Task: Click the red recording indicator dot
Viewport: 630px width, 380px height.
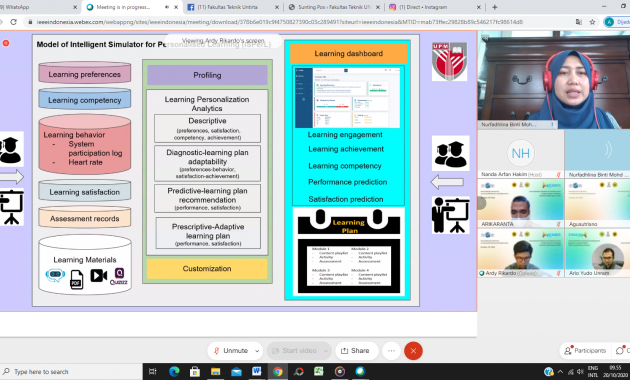Action: [x=6, y=43]
